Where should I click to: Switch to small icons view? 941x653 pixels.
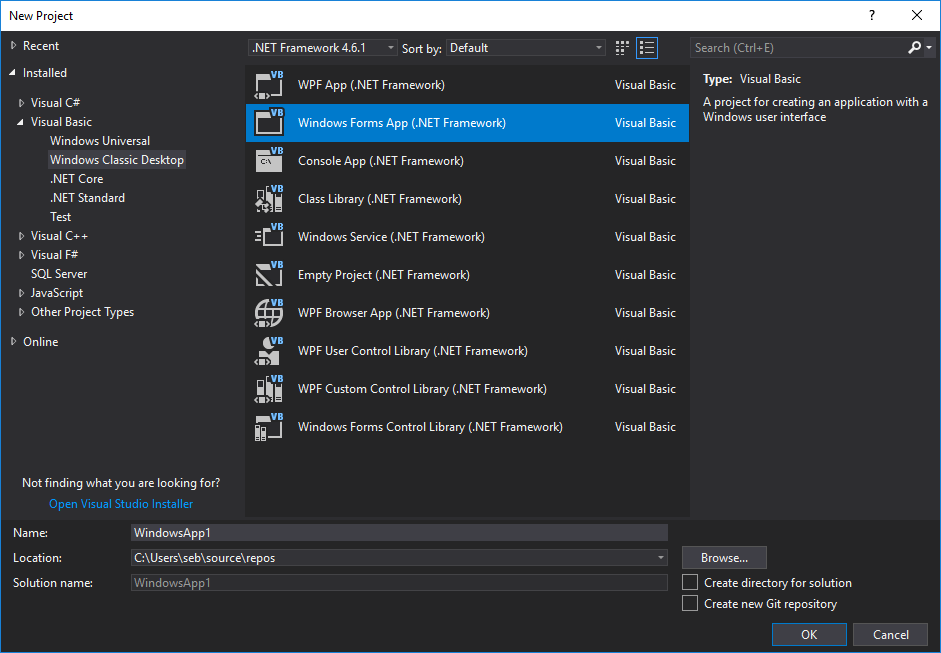pyautogui.click(x=623, y=47)
